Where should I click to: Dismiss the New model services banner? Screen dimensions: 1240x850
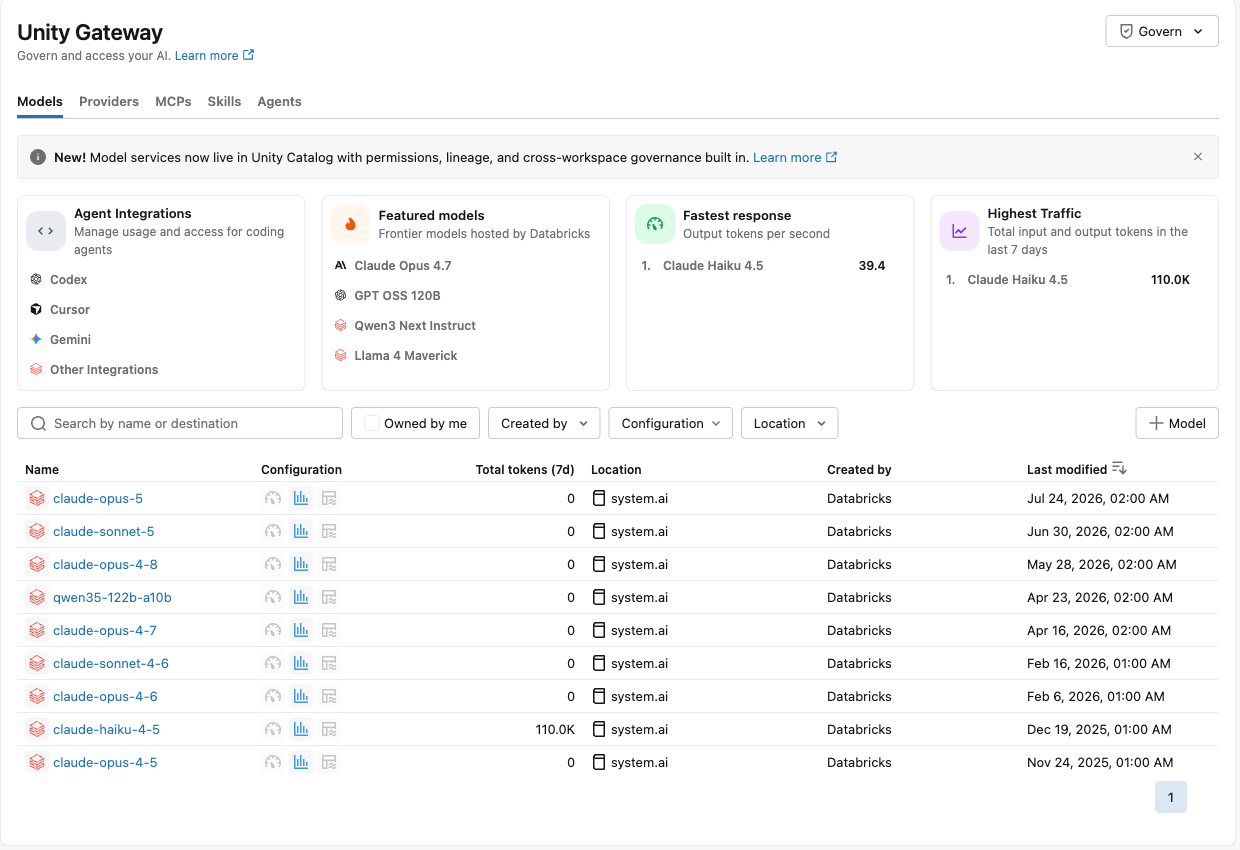(x=1198, y=157)
